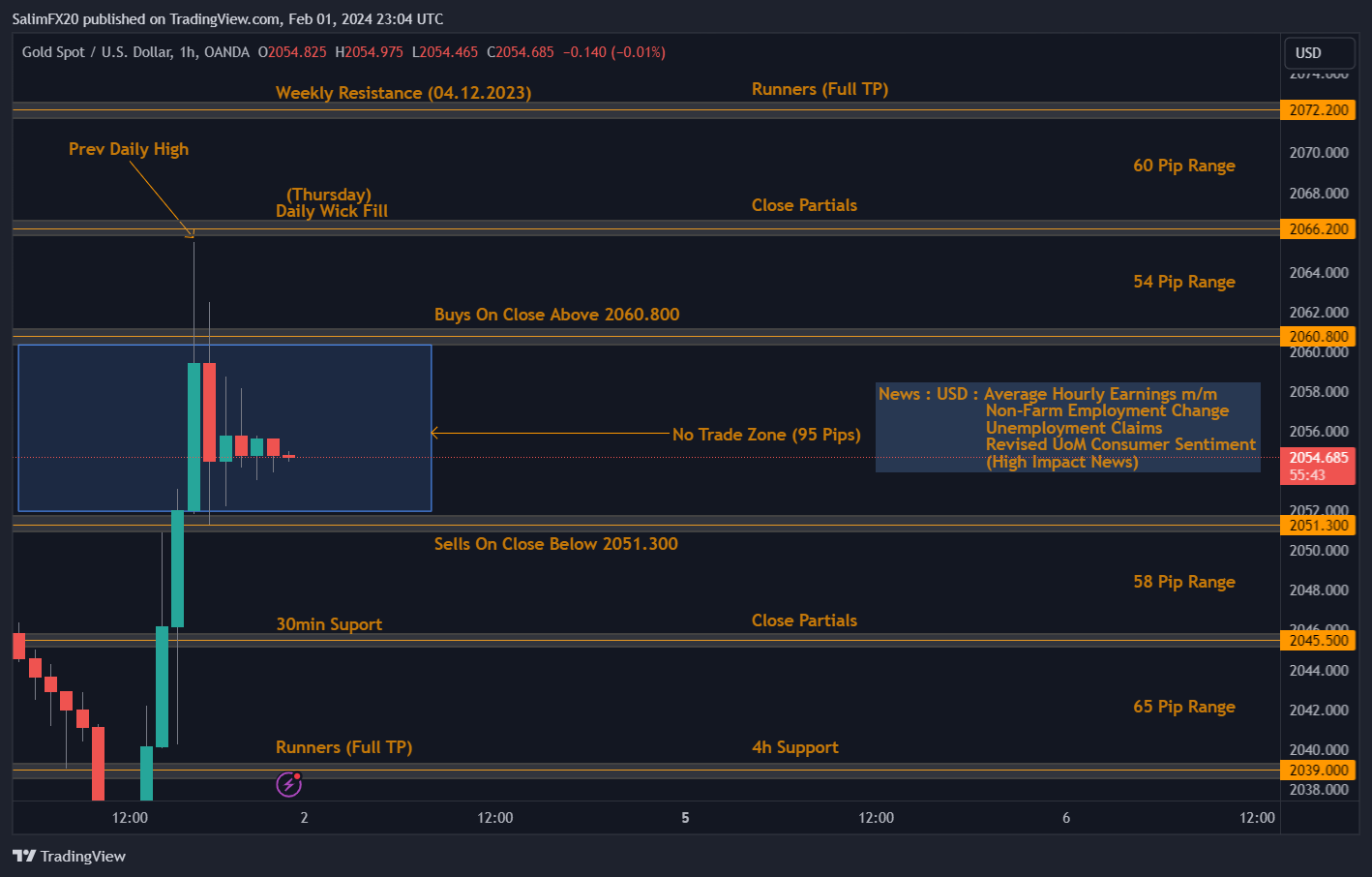Click the lightning economic event icon

288,784
